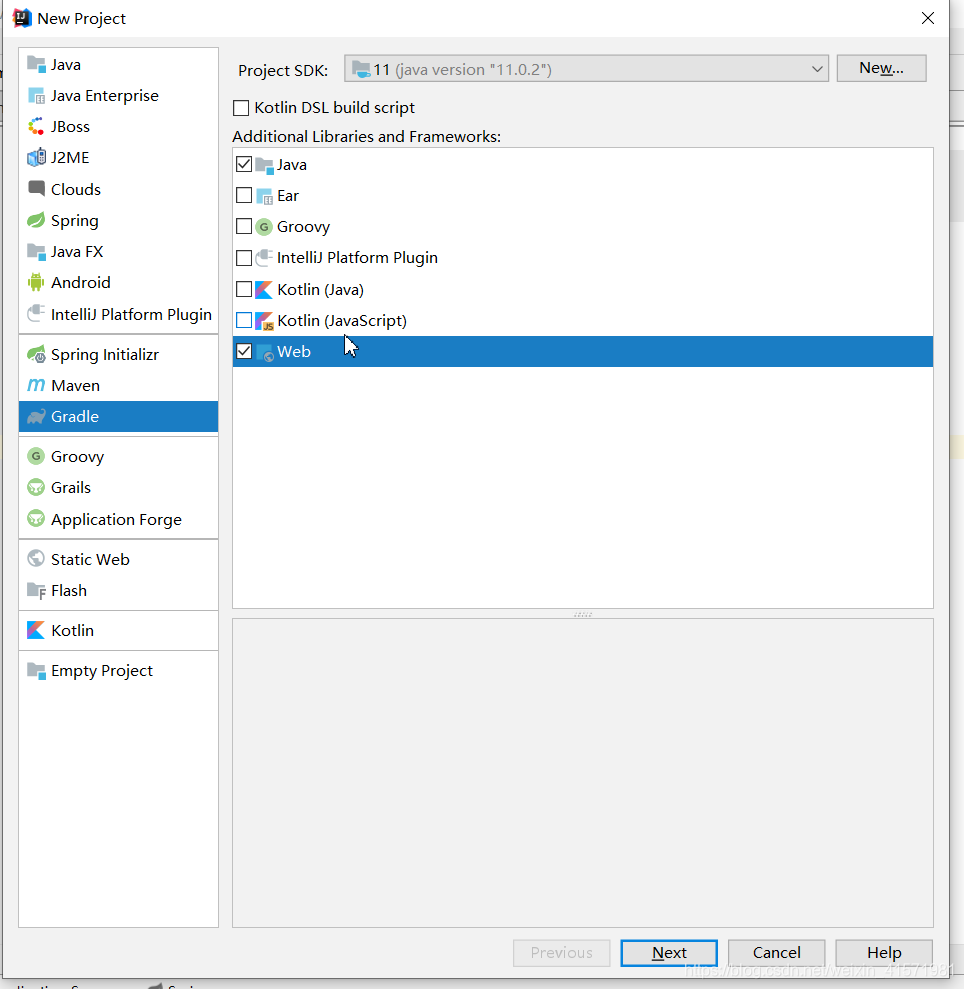
Task: Click the Kotlin K icon in sidebar
Action: [x=37, y=630]
